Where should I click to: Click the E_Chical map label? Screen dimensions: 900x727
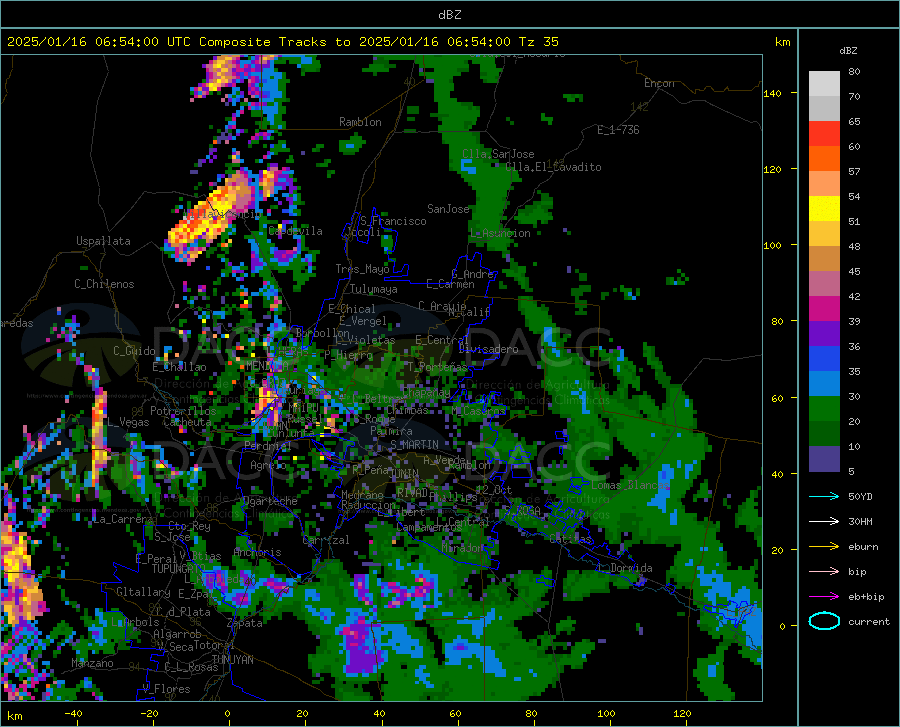(351, 309)
